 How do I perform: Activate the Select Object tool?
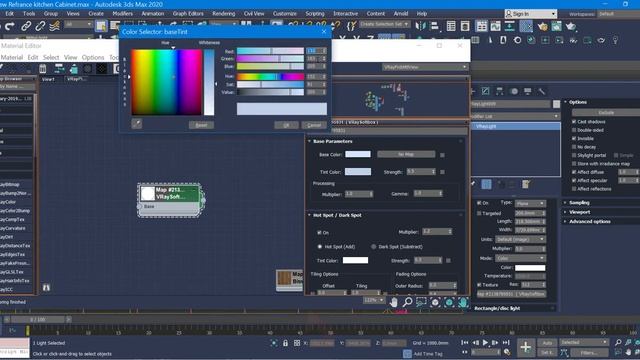coord(101,27)
